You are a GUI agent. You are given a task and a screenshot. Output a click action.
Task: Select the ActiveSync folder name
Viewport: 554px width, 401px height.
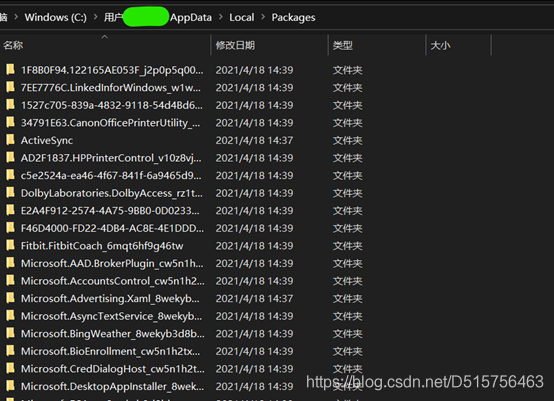[x=47, y=141]
